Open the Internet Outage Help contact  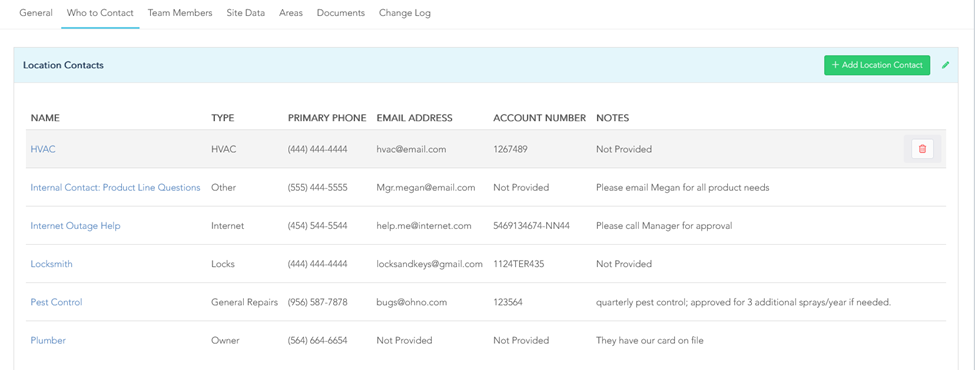click(75, 226)
